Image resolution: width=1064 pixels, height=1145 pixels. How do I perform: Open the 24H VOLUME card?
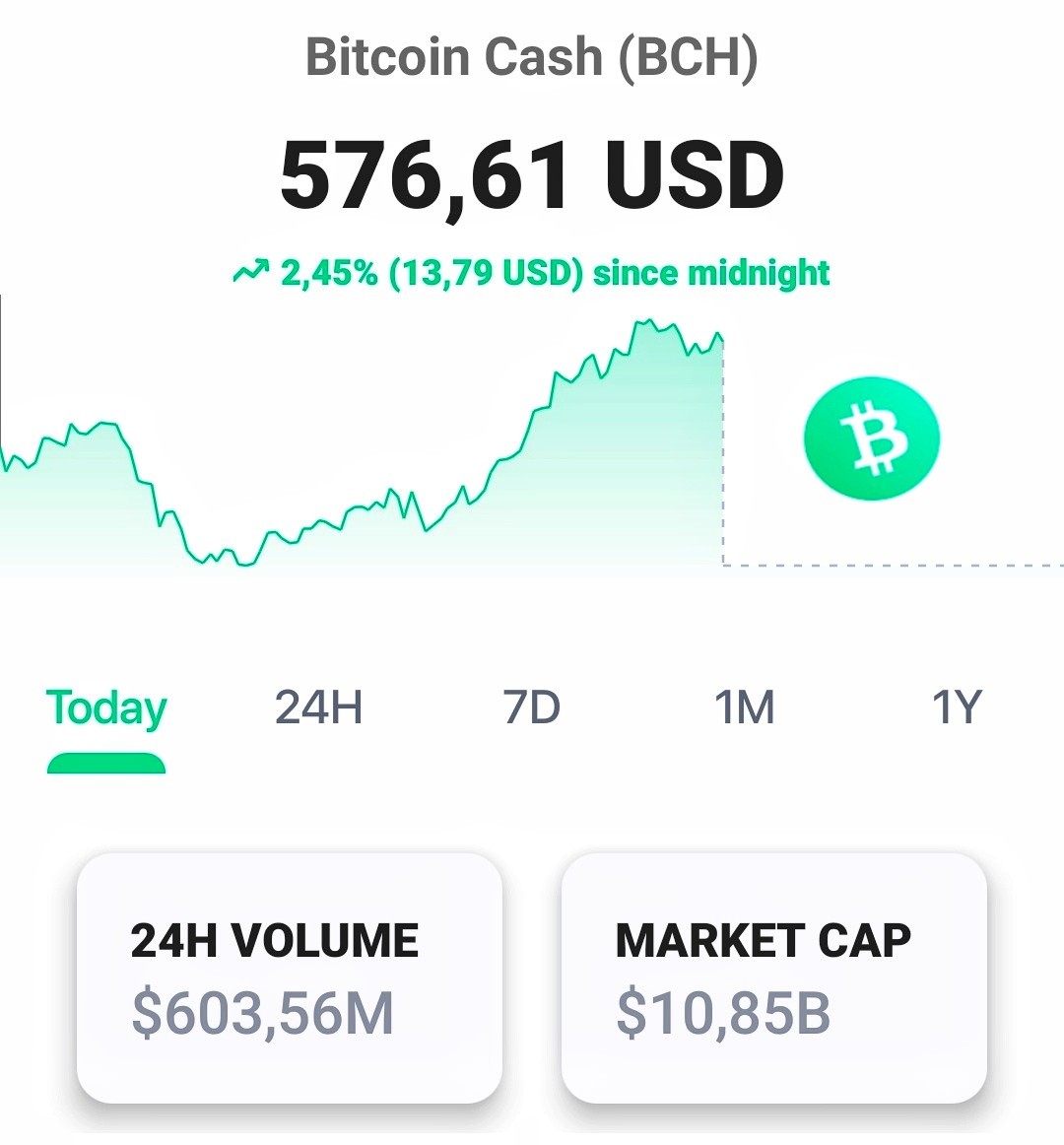pos(290,977)
